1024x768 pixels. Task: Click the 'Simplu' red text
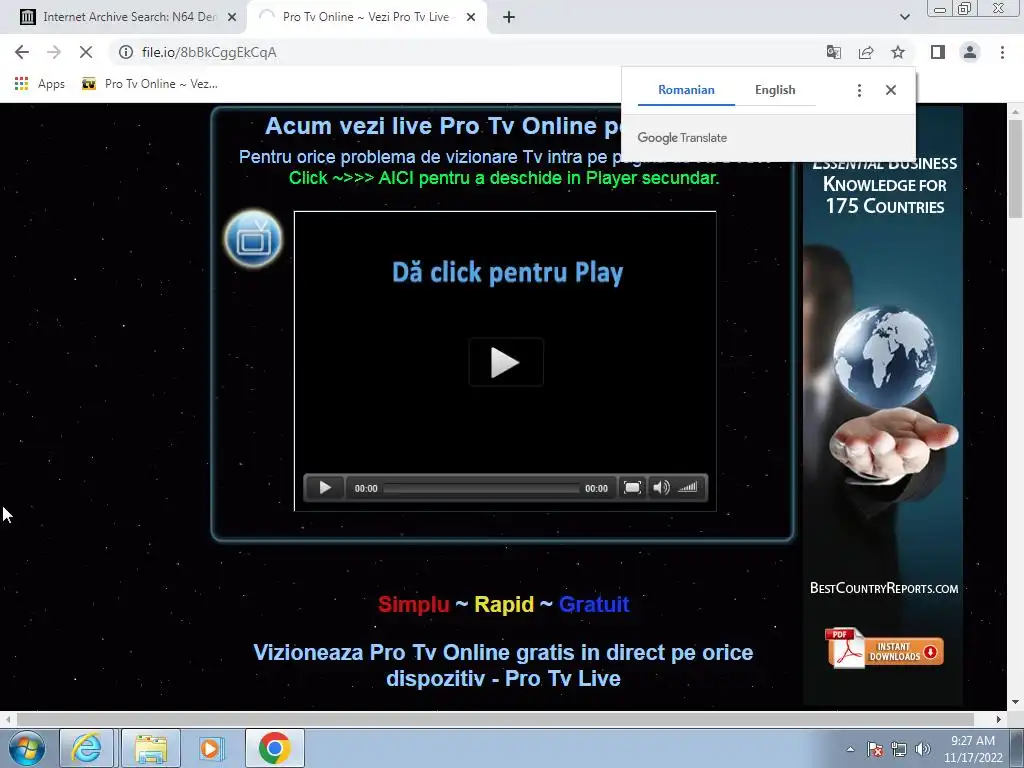coord(413,604)
